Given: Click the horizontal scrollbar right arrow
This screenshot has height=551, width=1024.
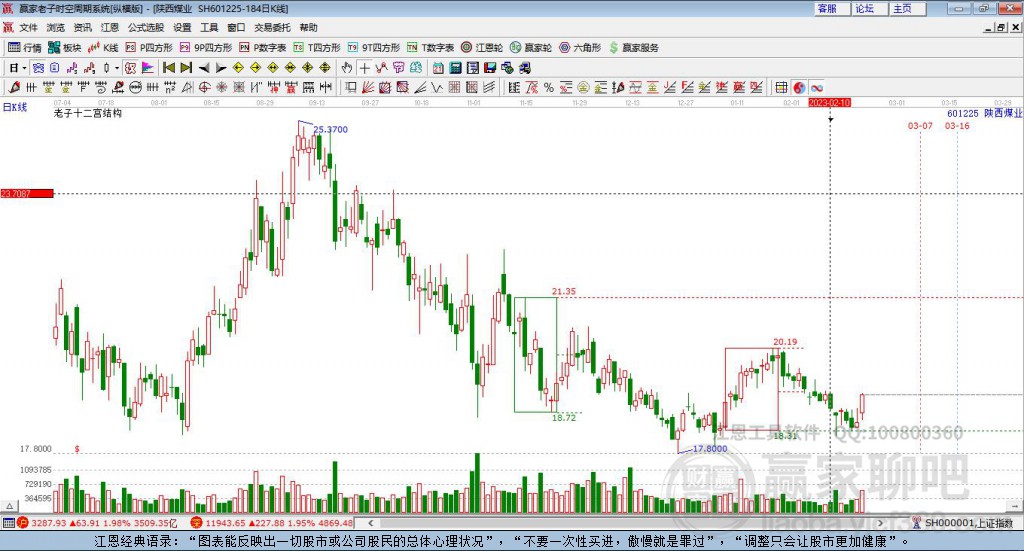Looking at the screenshot, I should point(880,523).
